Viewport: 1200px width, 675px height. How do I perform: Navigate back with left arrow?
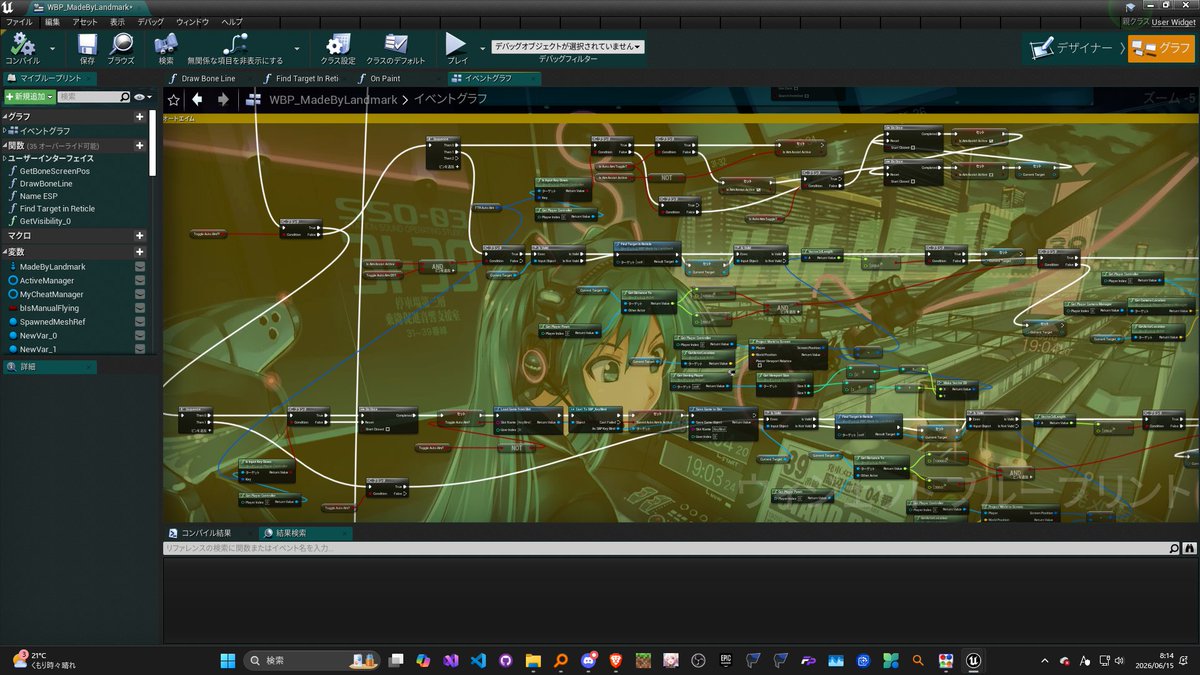pyautogui.click(x=197, y=99)
